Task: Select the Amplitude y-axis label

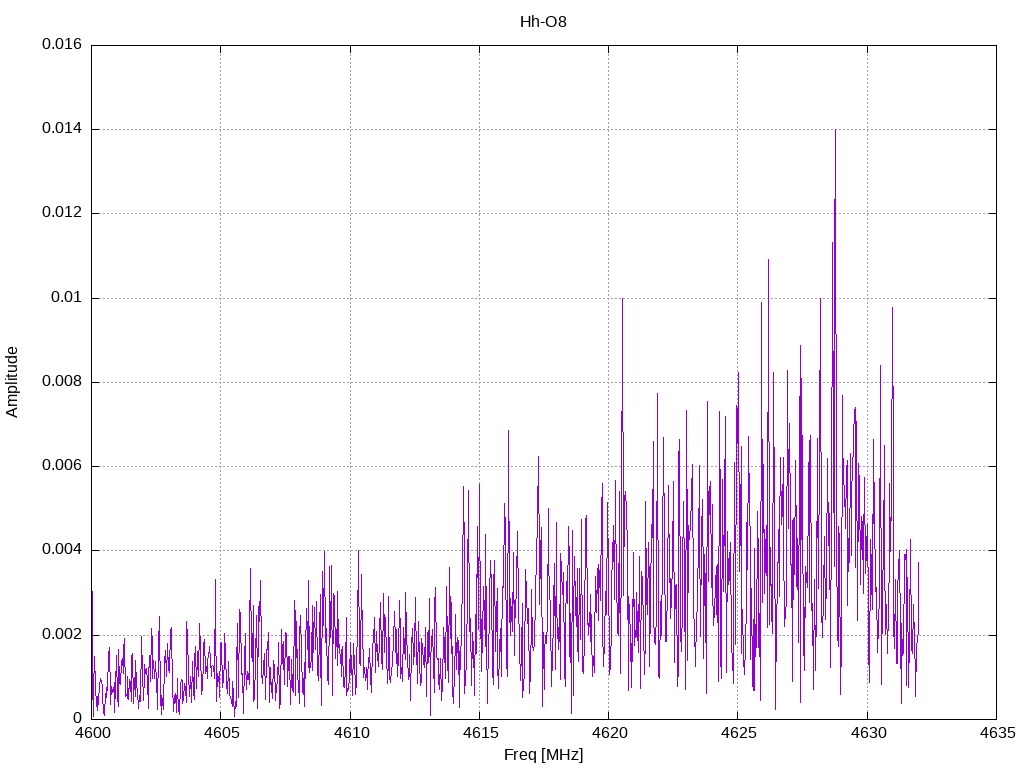Action: tap(13, 381)
